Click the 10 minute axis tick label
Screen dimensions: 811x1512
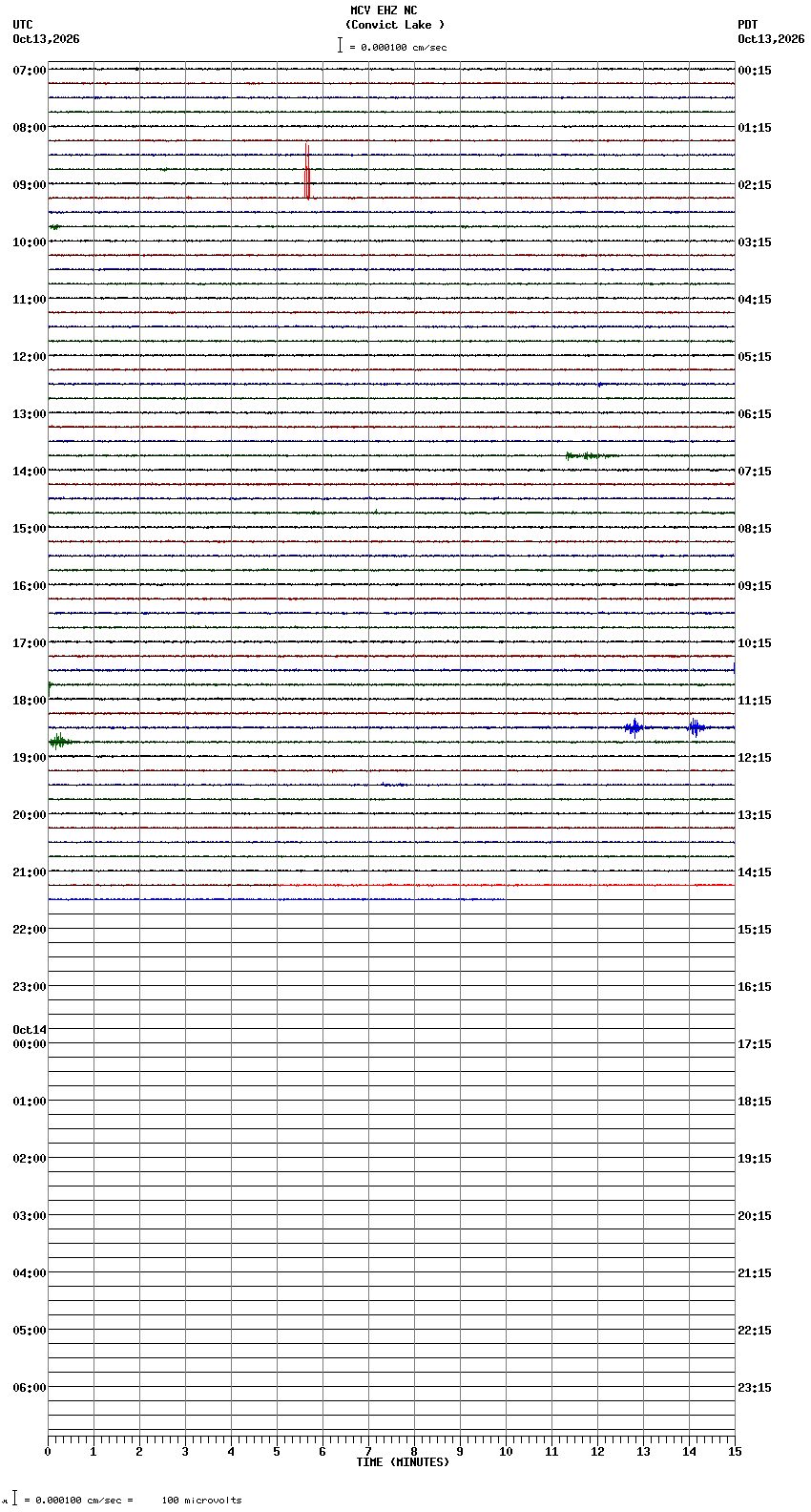[x=506, y=1452]
